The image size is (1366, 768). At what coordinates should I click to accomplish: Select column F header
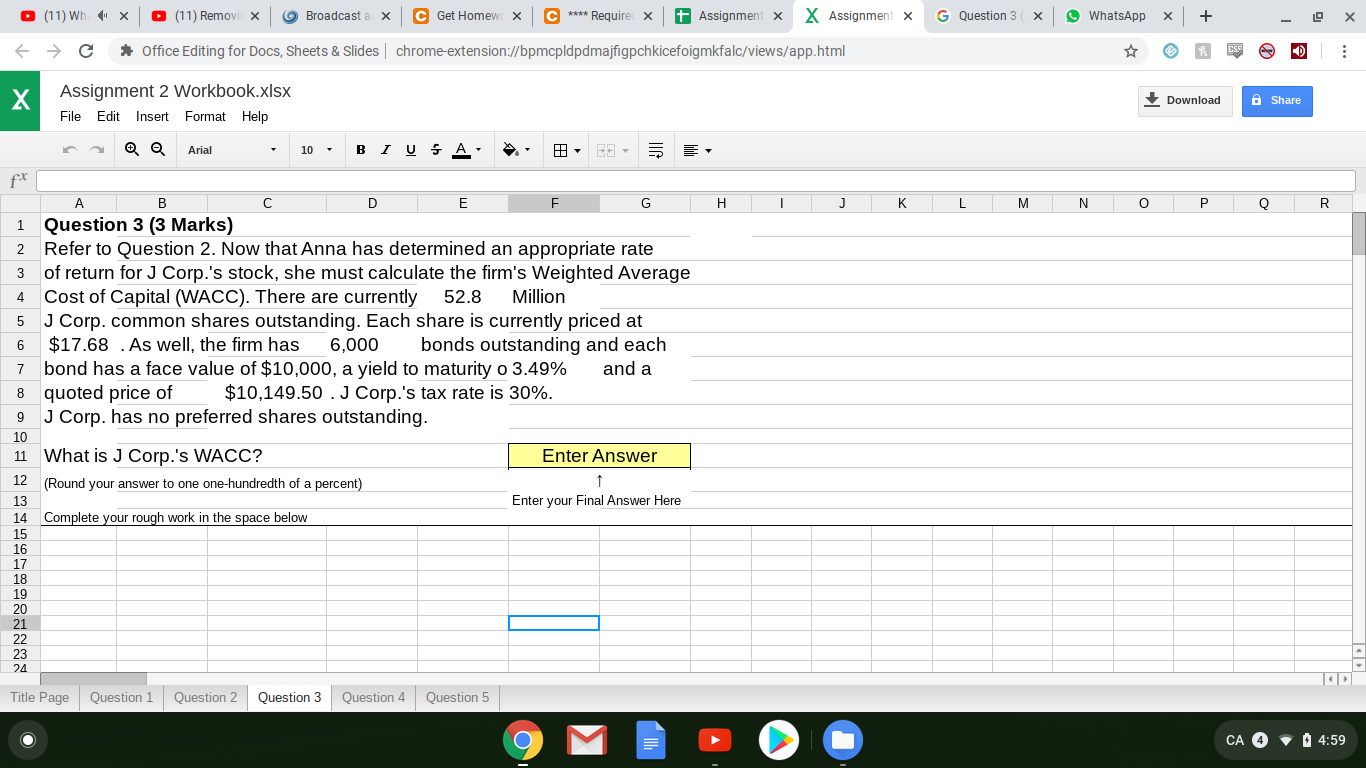click(554, 203)
